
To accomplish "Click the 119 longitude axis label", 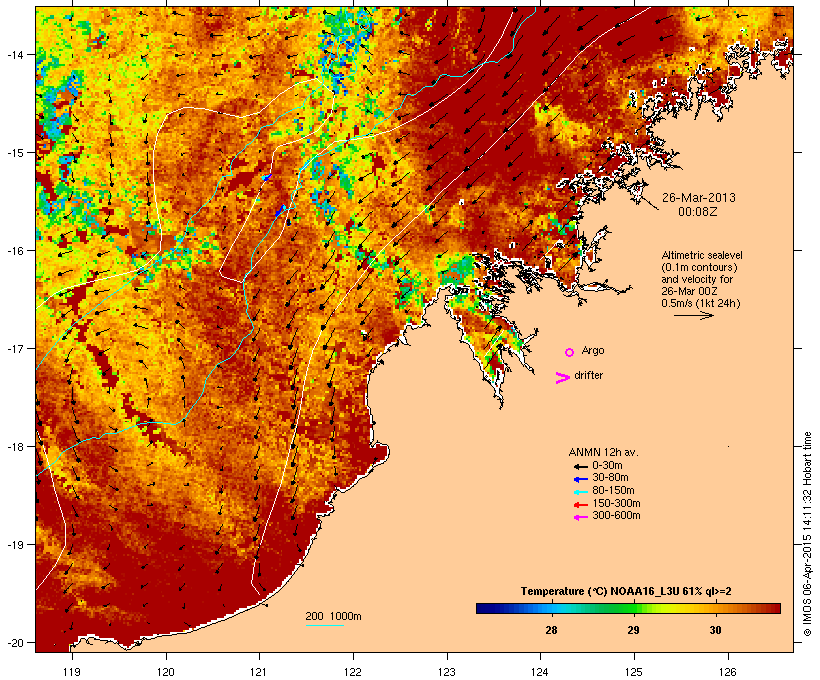I will coord(72,672).
